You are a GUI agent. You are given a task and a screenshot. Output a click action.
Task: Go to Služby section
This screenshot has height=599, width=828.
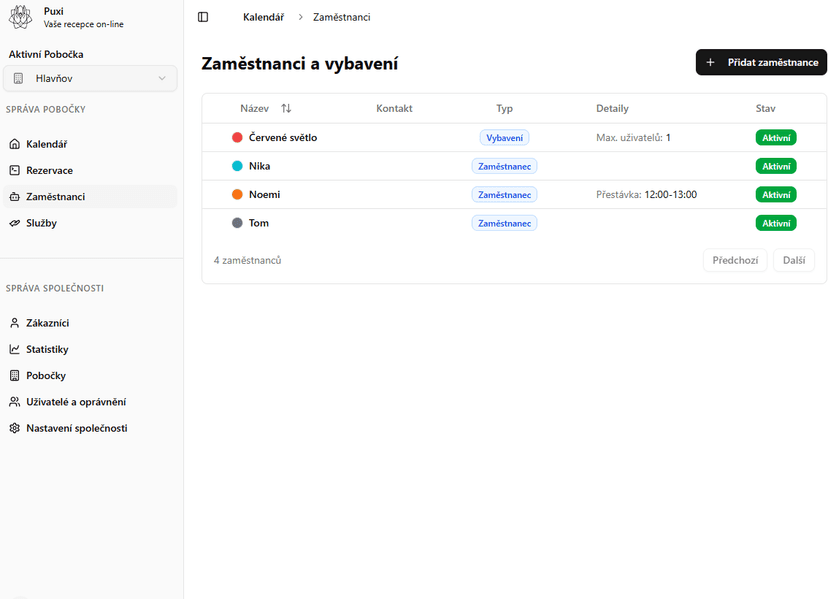click(90, 223)
